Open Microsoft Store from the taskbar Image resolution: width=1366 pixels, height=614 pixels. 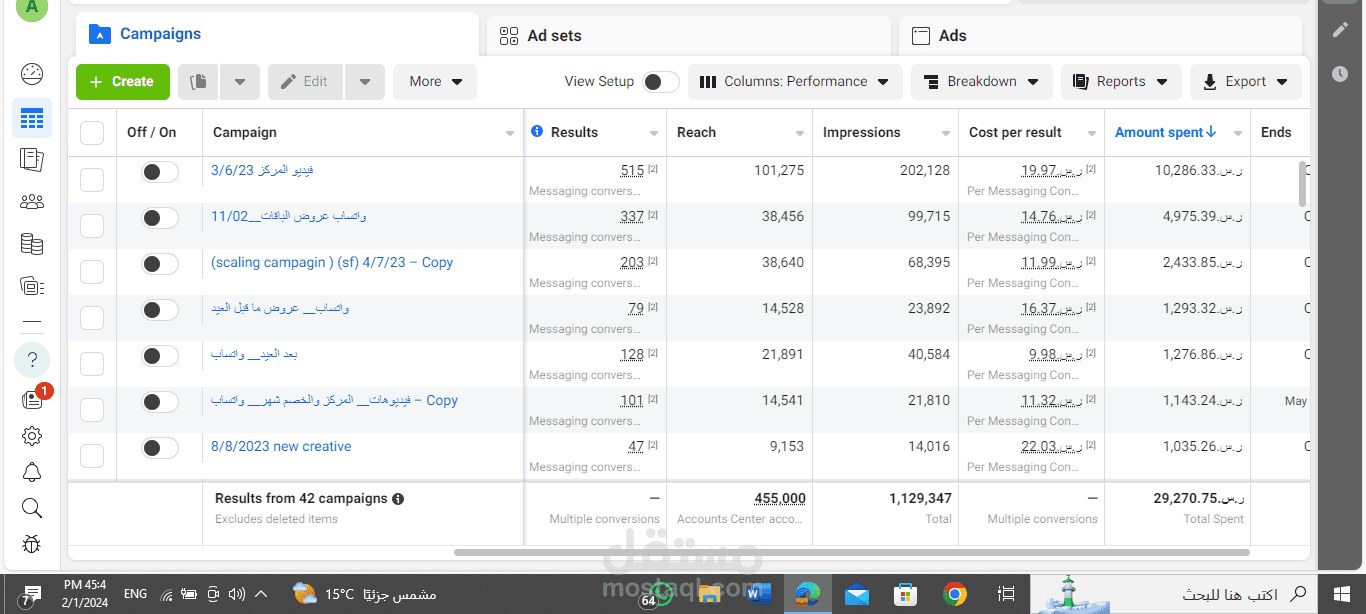coord(906,595)
